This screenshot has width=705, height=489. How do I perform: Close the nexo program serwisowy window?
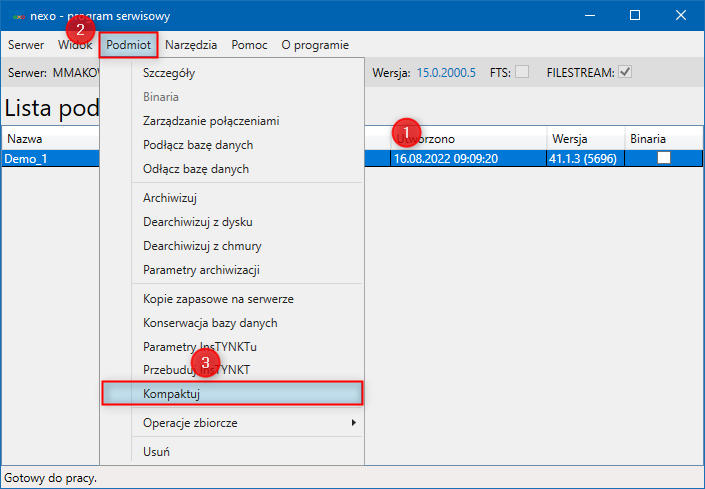tap(681, 16)
